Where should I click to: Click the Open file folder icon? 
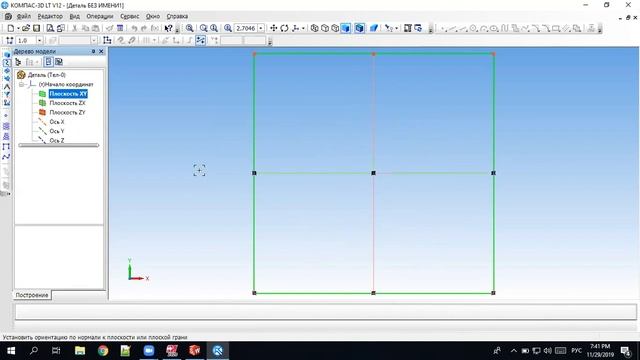pyautogui.click(x=26, y=28)
